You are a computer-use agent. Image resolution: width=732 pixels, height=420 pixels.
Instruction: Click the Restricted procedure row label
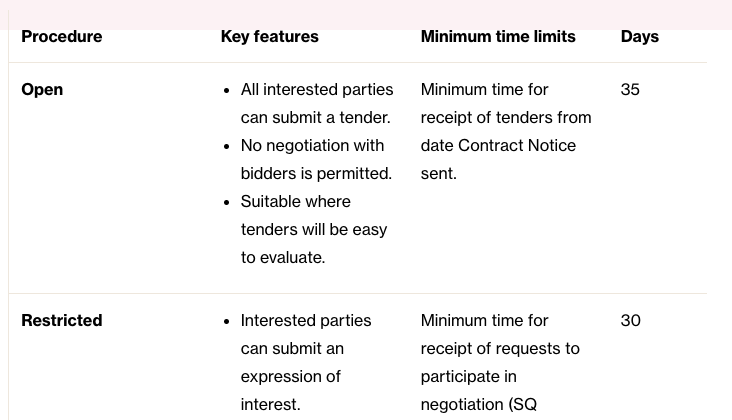click(x=61, y=320)
